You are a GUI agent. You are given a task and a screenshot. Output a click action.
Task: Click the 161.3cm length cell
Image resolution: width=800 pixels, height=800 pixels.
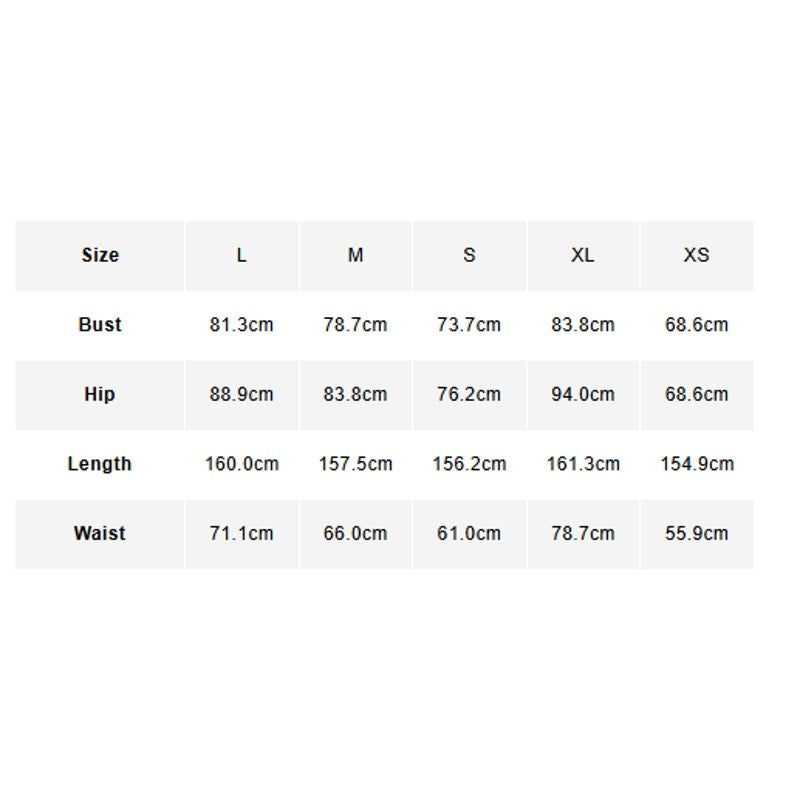point(583,464)
